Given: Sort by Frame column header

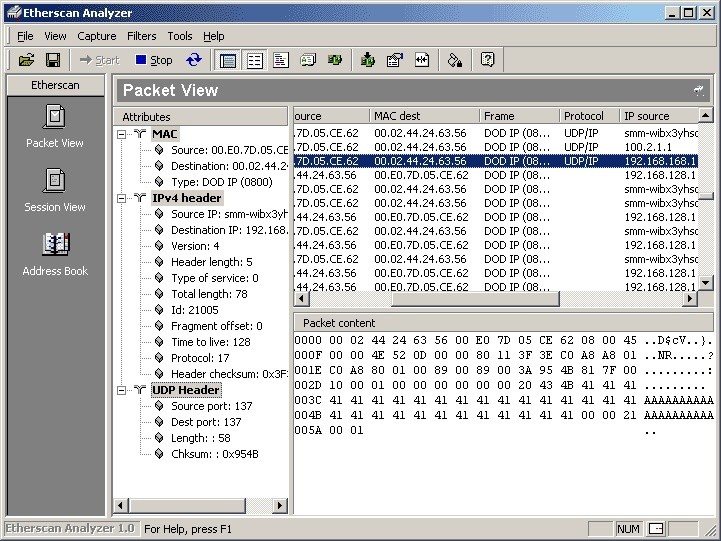Looking at the screenshot, I should pos(519,116).
